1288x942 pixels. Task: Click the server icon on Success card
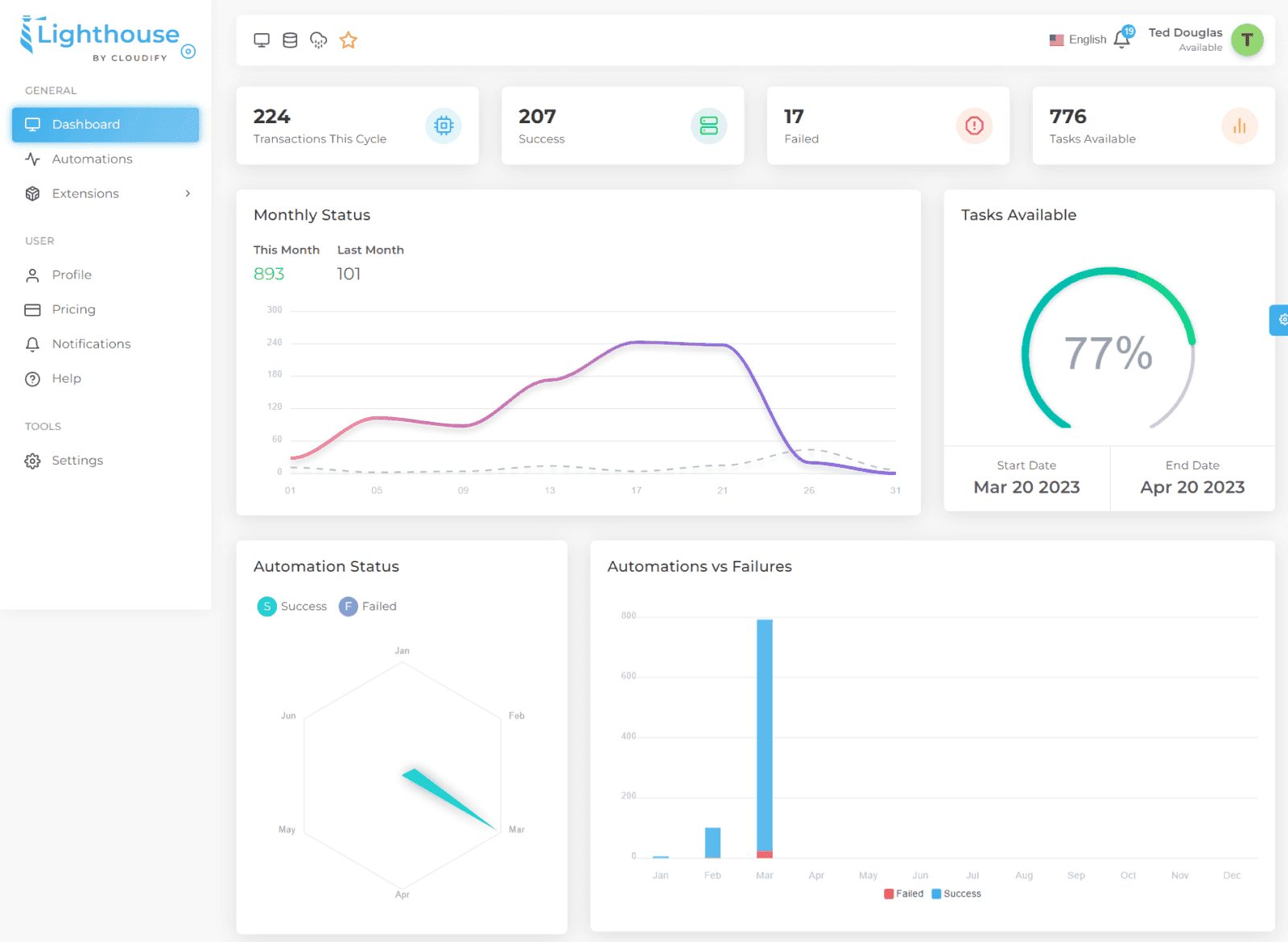[708, 126]
